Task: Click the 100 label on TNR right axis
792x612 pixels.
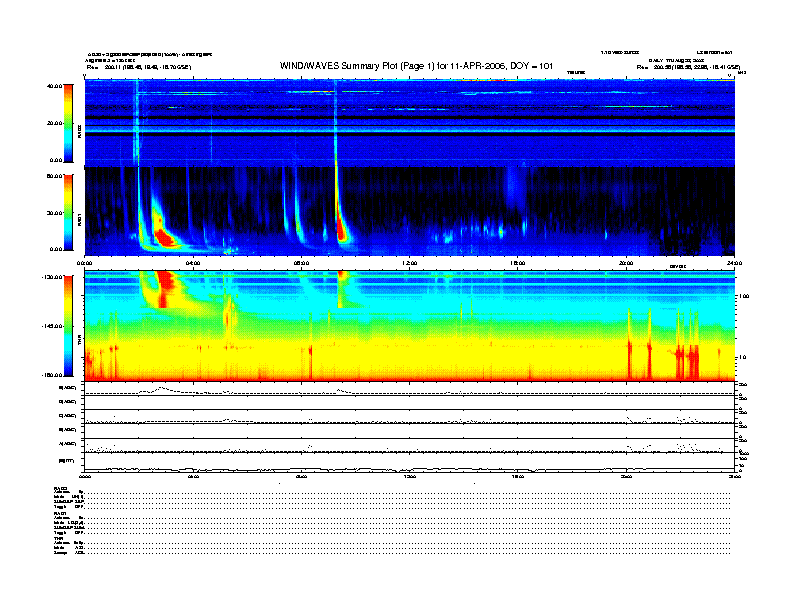Action: 744,296
